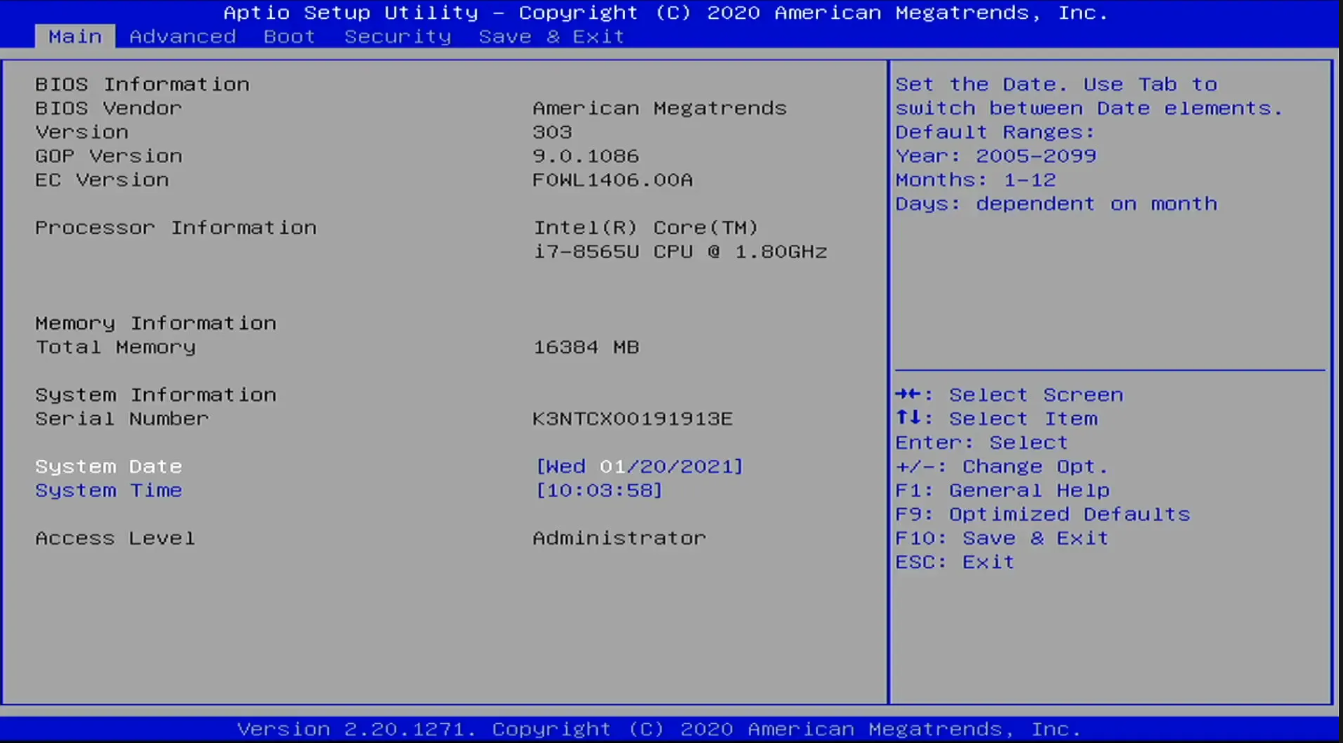Viewport: 1343px width, 743px height.
Task: Switch to the Advanced tab
Action: [182, 36]
